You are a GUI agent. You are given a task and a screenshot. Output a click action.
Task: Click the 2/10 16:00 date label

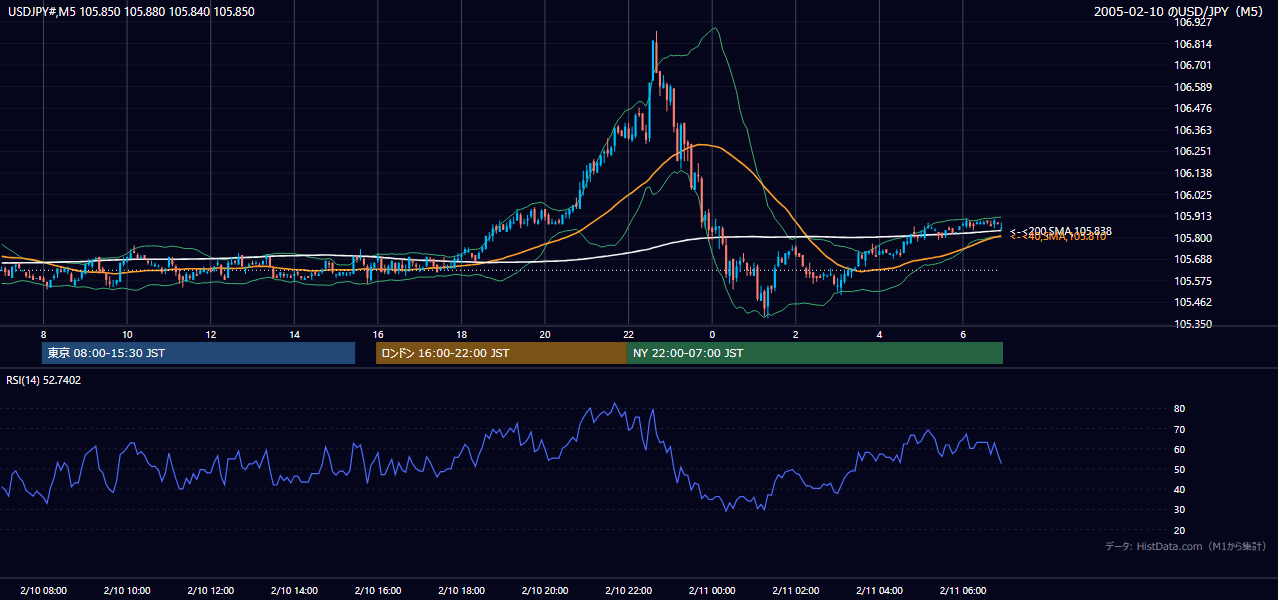378,590
